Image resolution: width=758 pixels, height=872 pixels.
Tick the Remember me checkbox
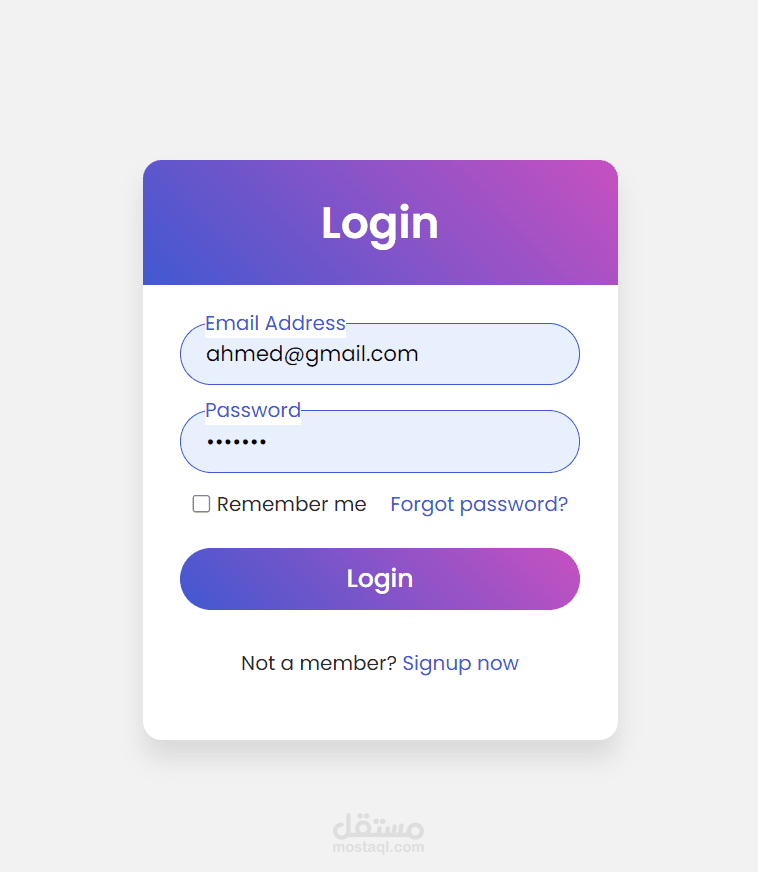(x=201, y=504)
